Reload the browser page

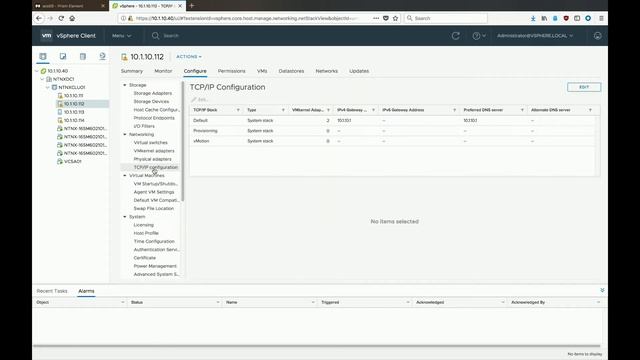pyautogui.click(x=61, y=18)
